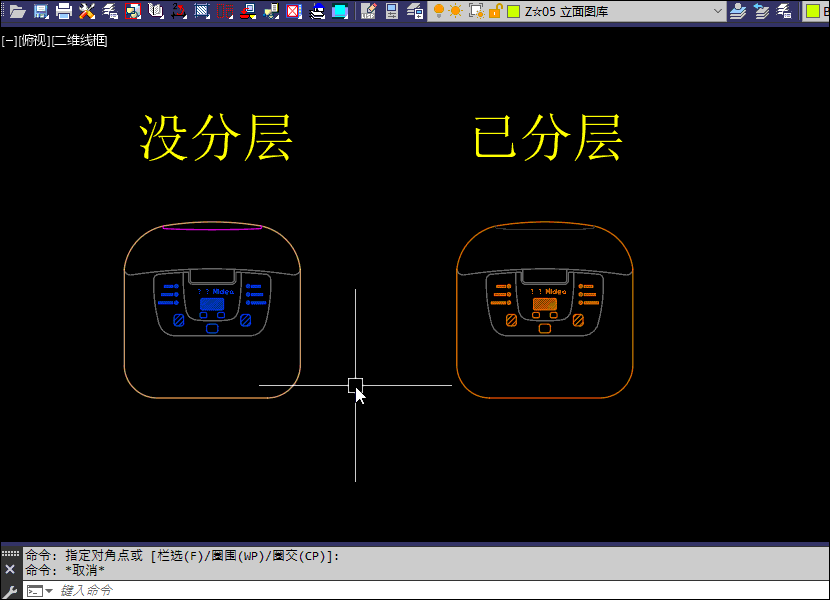The height and width of the screenshot is (600, 830).
Task: Close the command line with X button
Action: [x=10, y=569]
